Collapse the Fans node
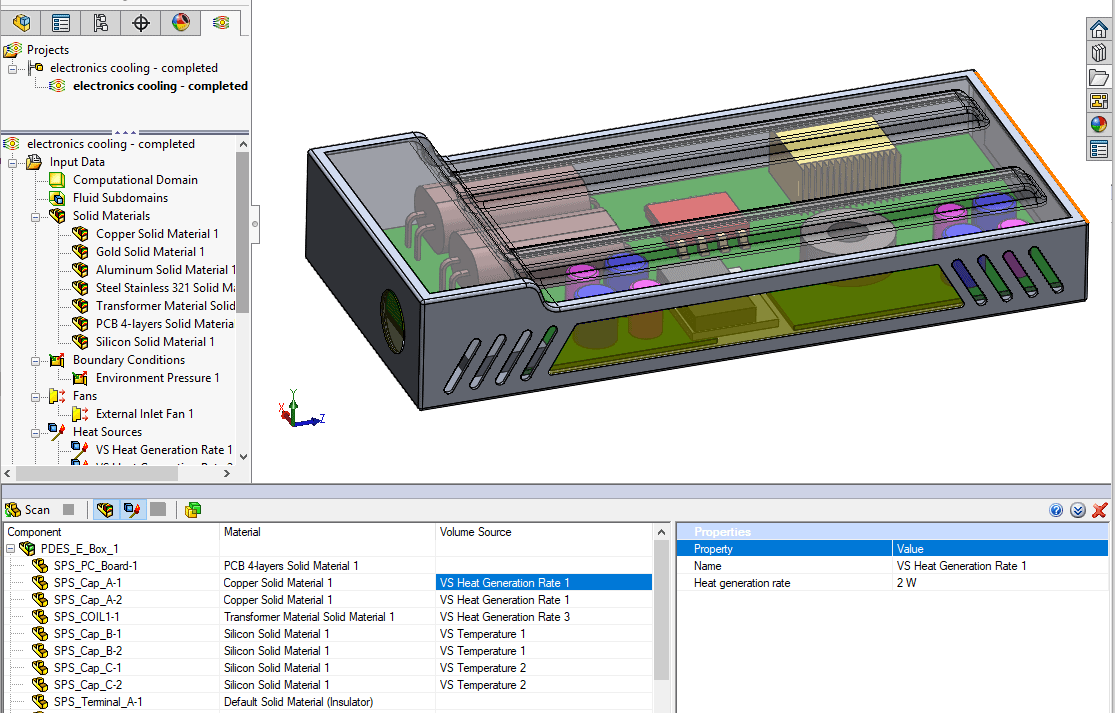The height and width of the screenshot is (713, 1115). tap(35, 397)
